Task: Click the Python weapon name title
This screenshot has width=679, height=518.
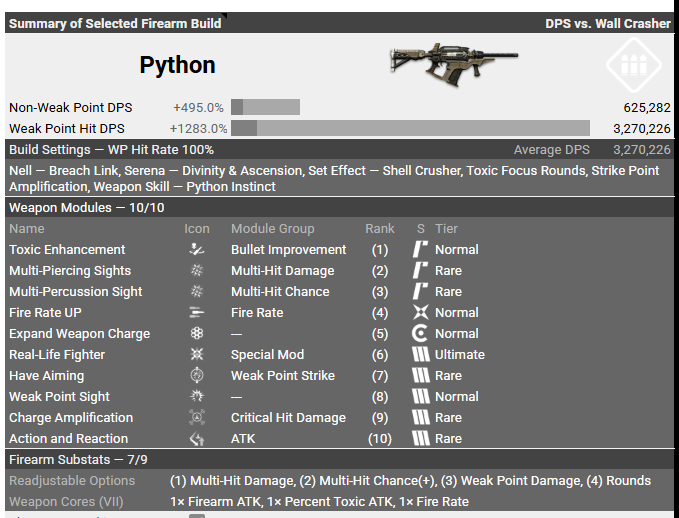Action: [x=177, y=65]
